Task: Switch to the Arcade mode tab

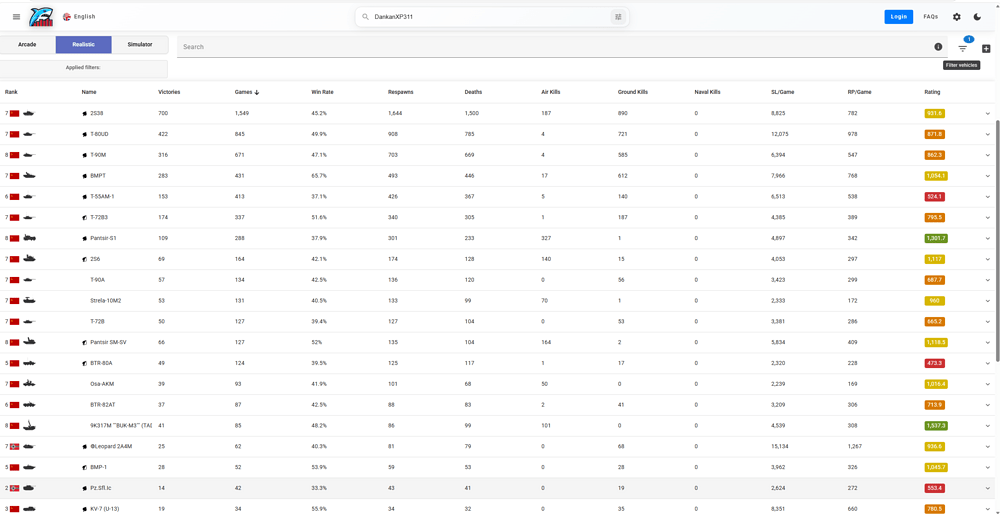Action: coord(27,45)
